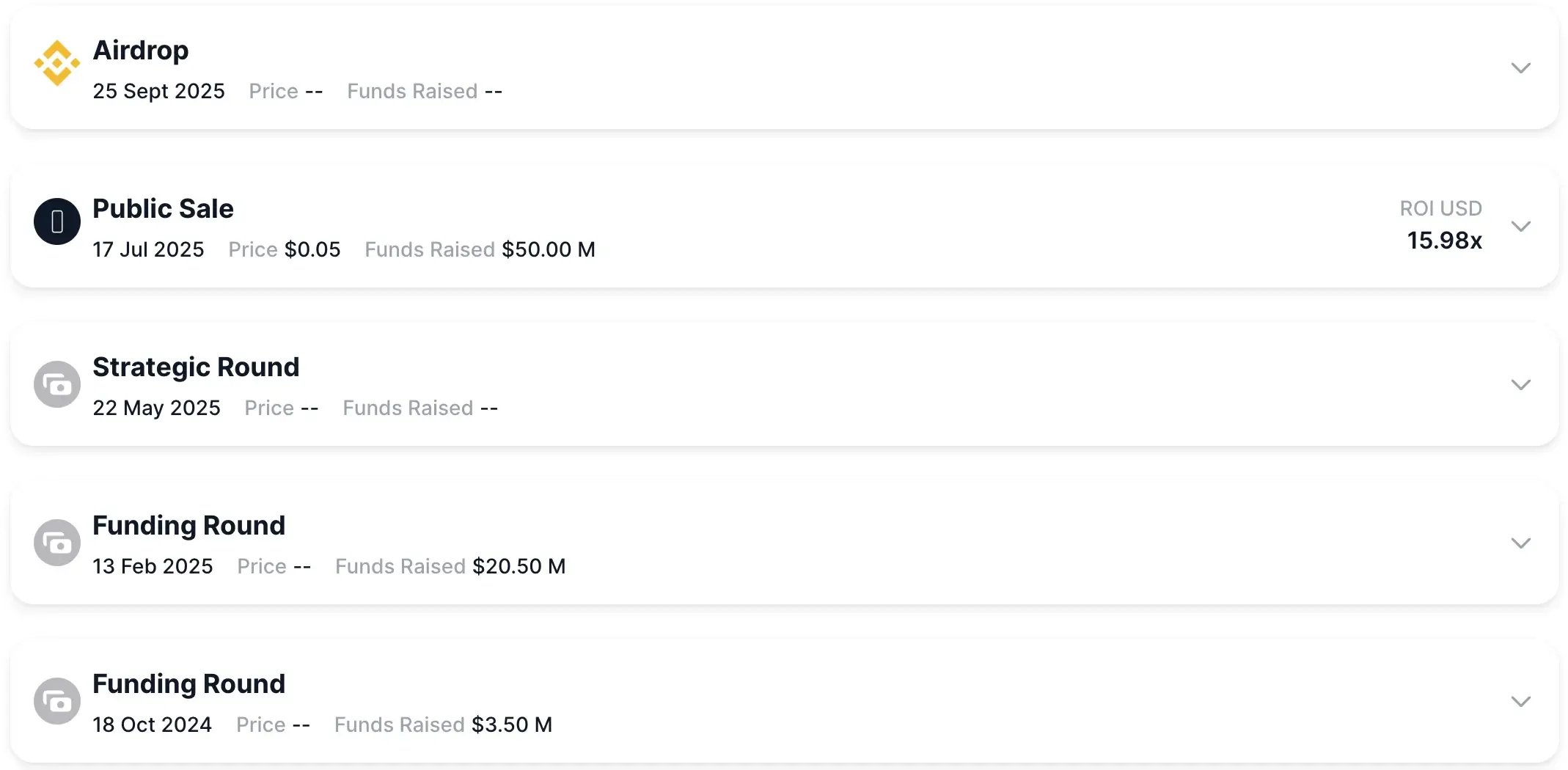Click the $20.50 M funds raised amount

click(519, 567)
